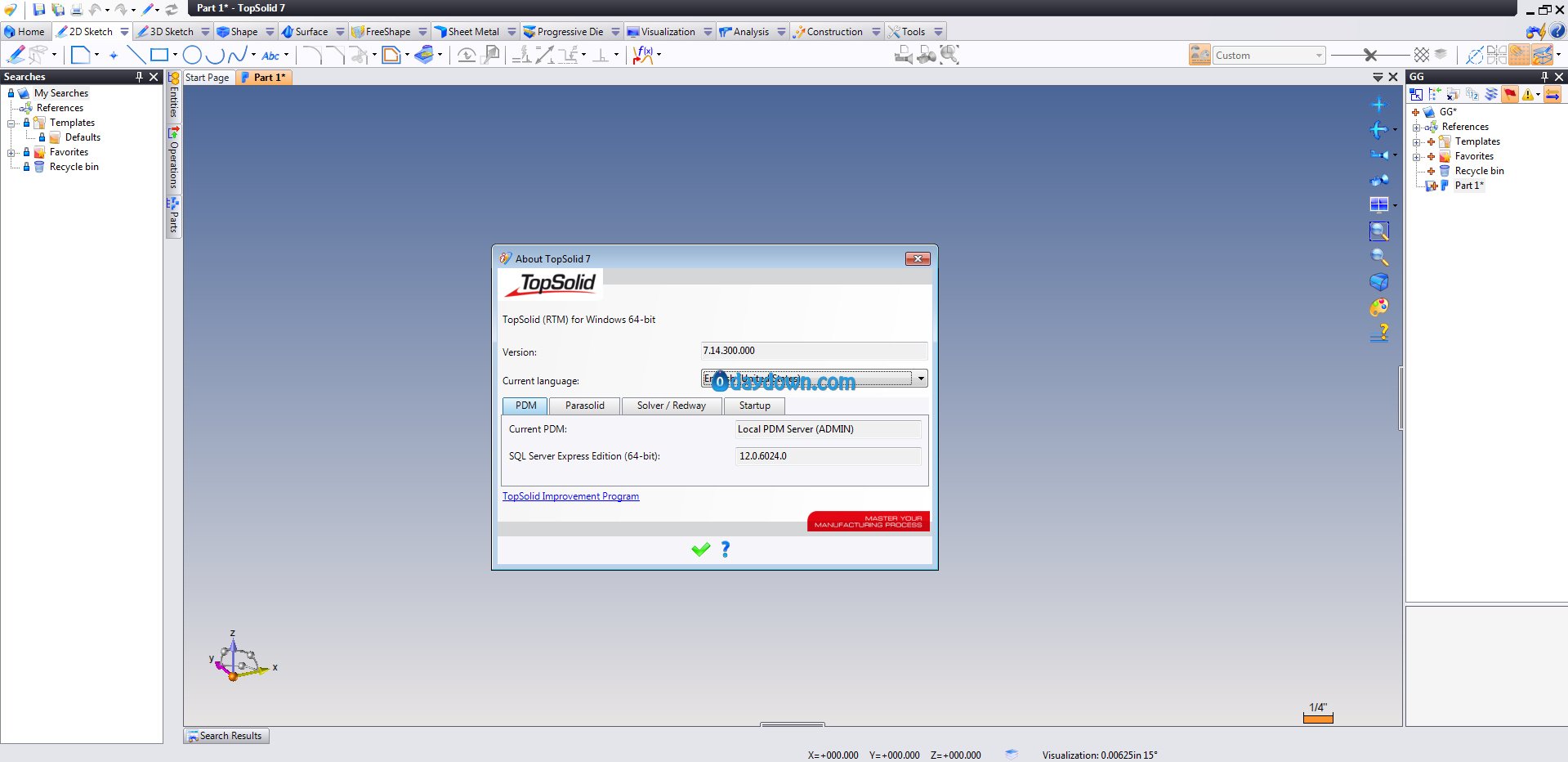Click the rendering cube icon in viewport toolbar
Viewport: 1568px width, 762px height.
coord(1379,282)
